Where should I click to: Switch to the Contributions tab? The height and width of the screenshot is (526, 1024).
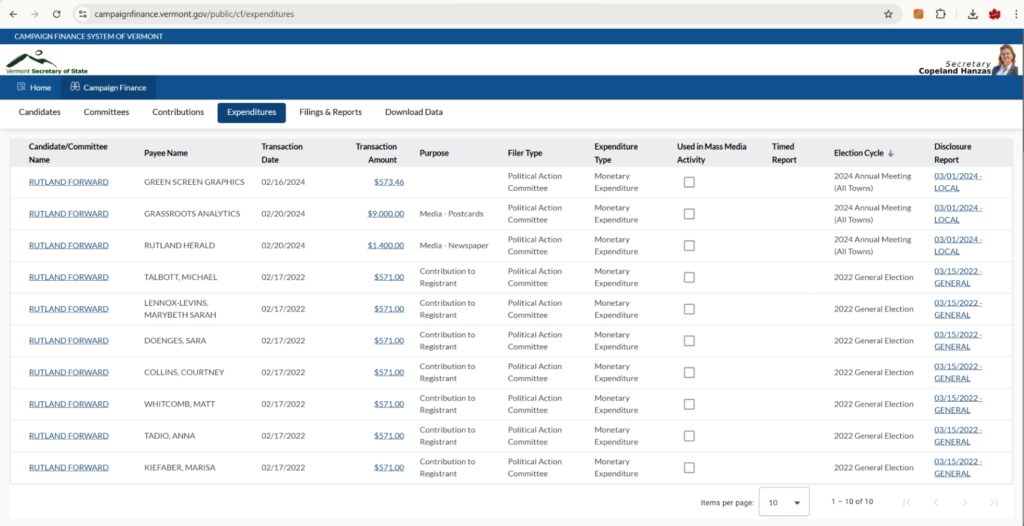pos(178,112)
